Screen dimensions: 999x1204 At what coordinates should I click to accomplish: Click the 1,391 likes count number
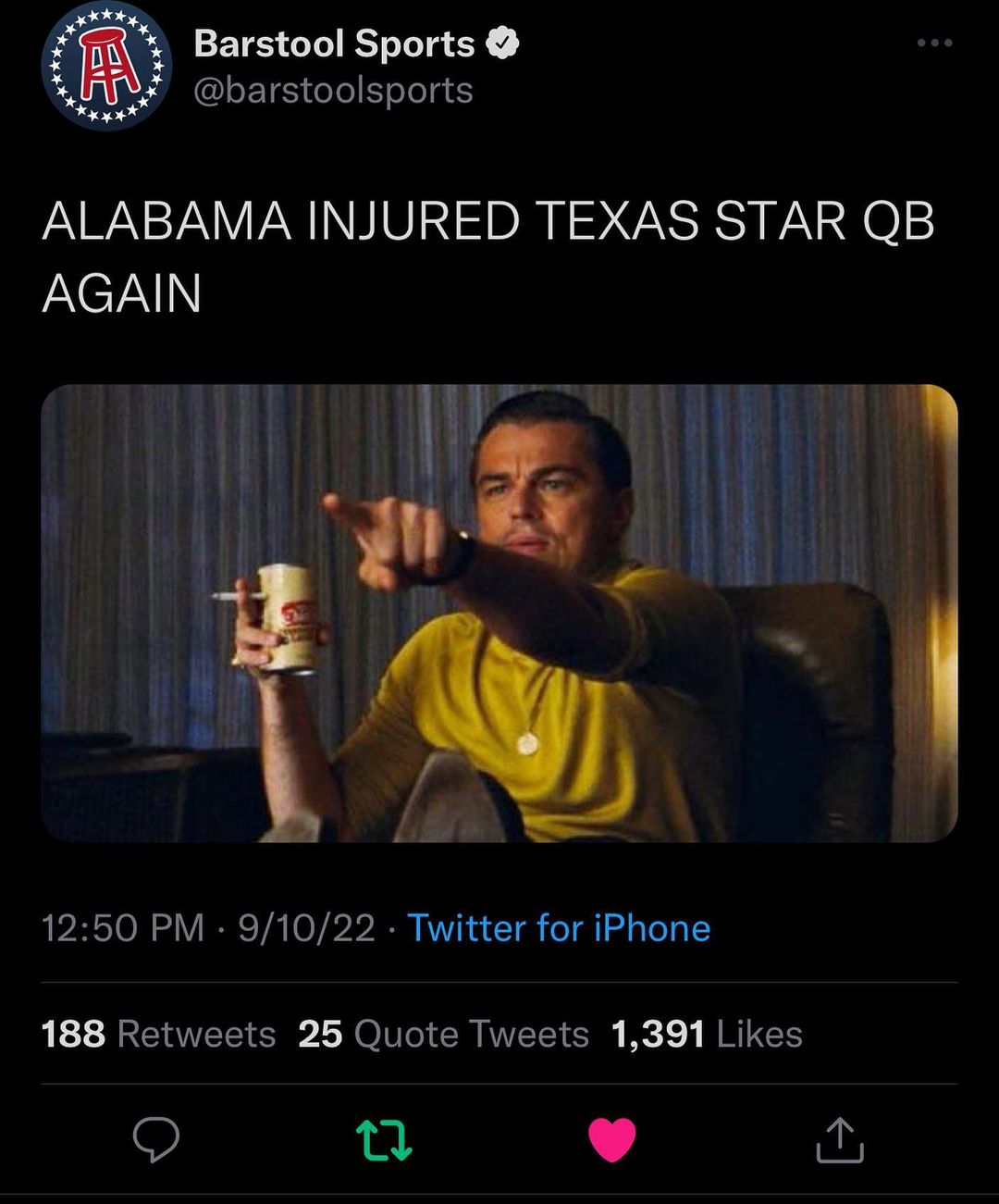click(x=658, y=1034)
